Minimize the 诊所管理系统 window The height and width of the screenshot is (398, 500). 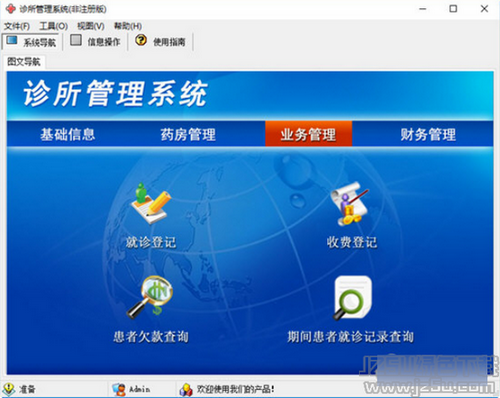click(x=423, y=9)
